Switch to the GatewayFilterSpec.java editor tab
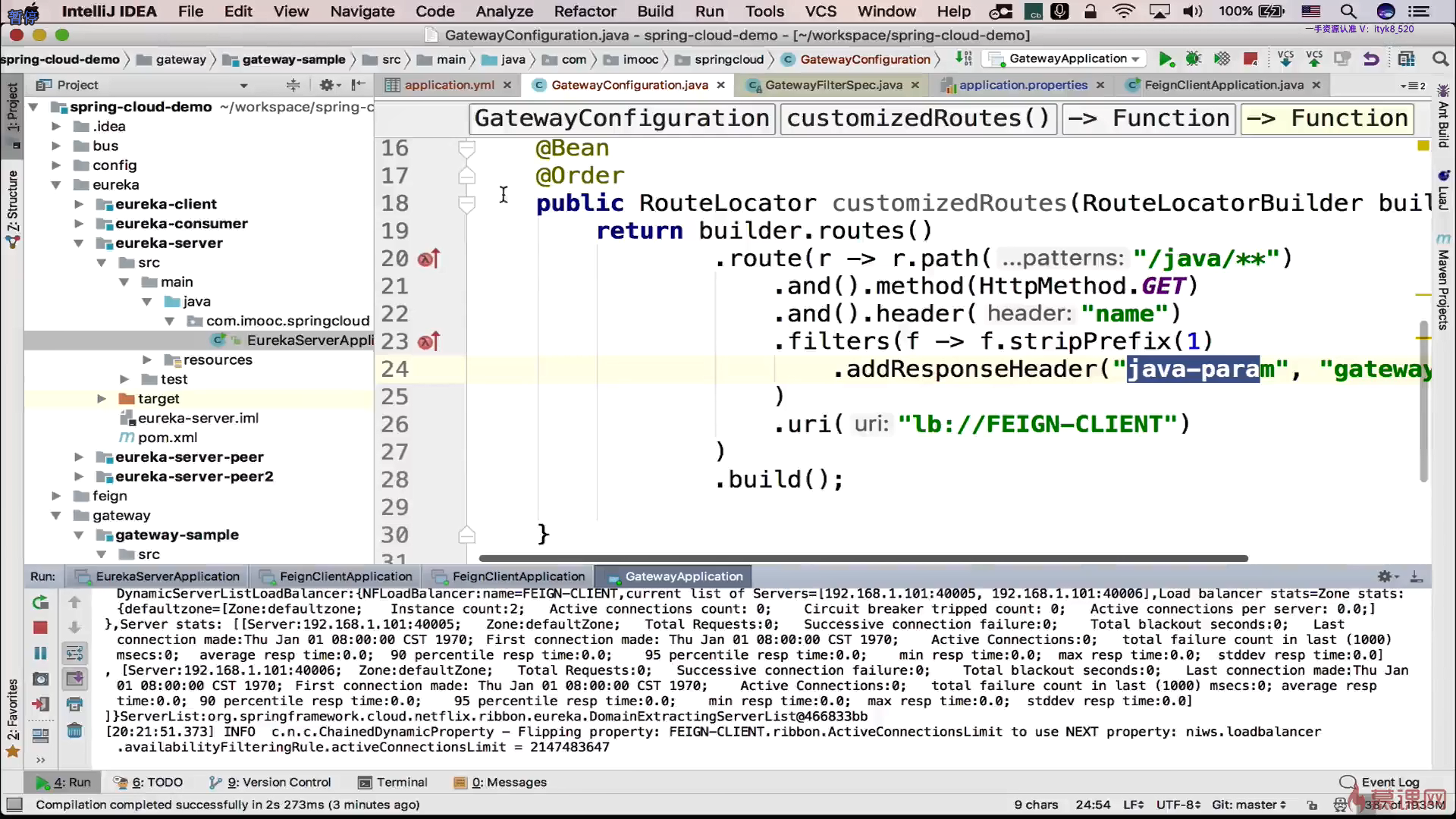The image size is (1456, 819). click(x=833, y=85)
